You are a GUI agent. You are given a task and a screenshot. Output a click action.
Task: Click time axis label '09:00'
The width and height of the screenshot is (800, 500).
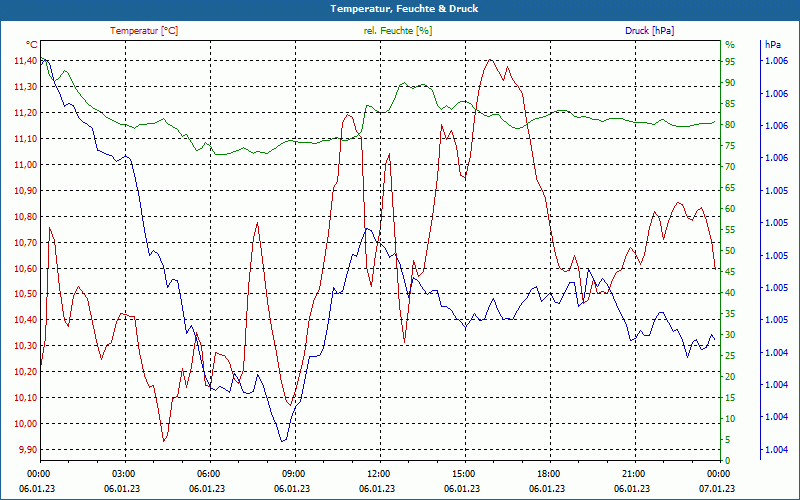click(292, 473)
